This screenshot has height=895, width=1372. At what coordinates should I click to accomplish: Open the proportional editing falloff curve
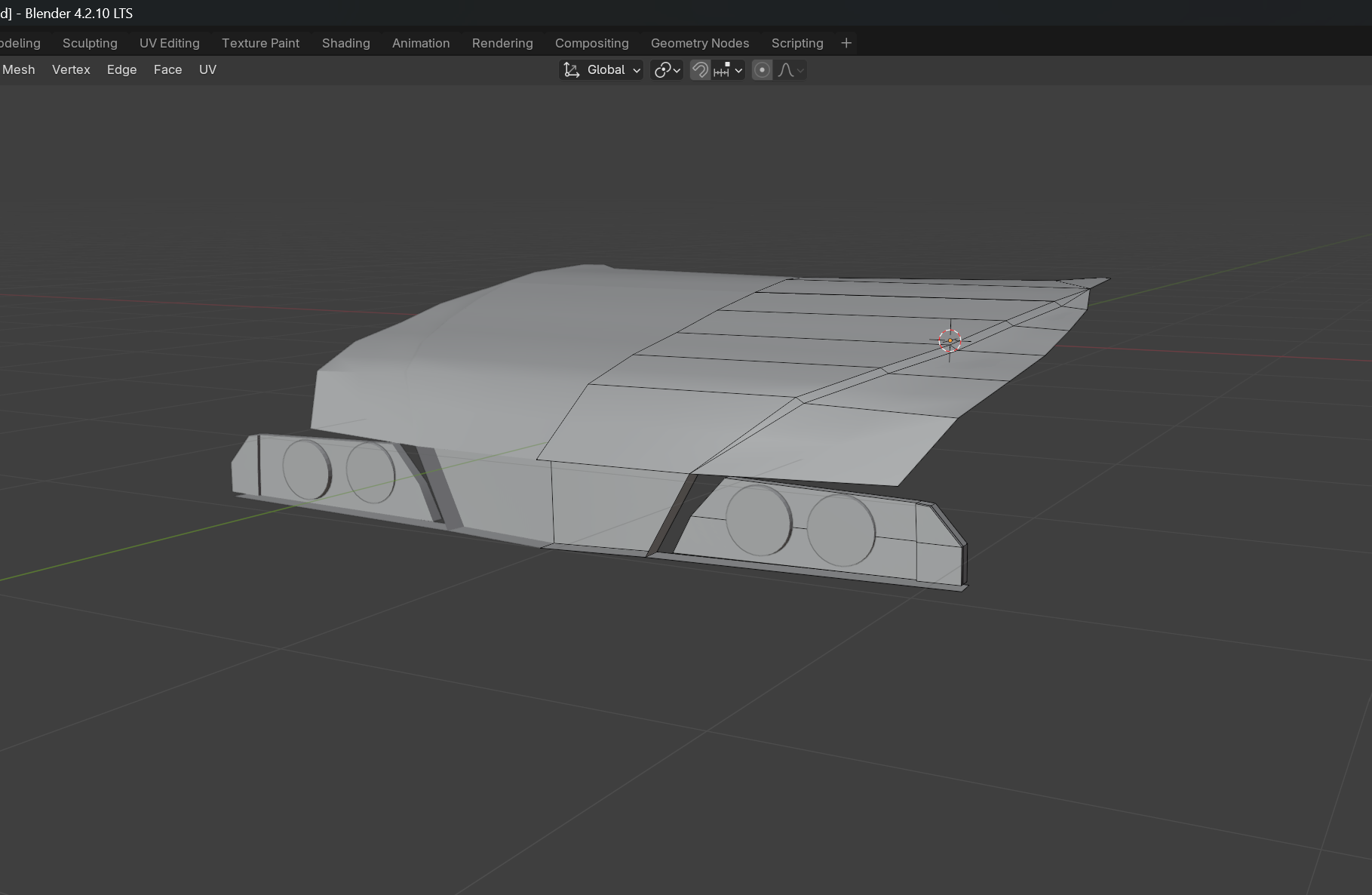(x=790, y=70)
